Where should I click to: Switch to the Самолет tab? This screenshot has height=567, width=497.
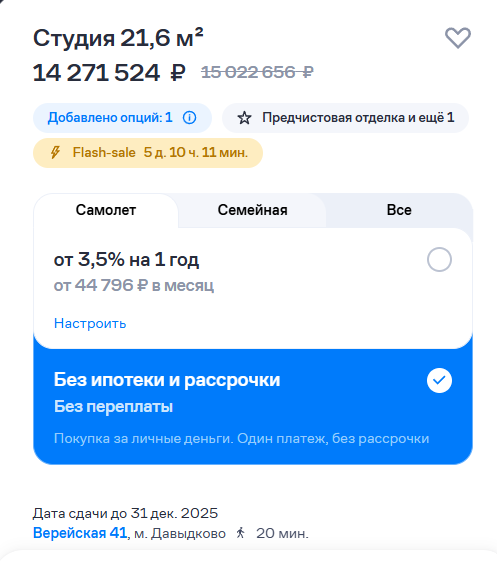pyautogui.click(x=106, y=210)
